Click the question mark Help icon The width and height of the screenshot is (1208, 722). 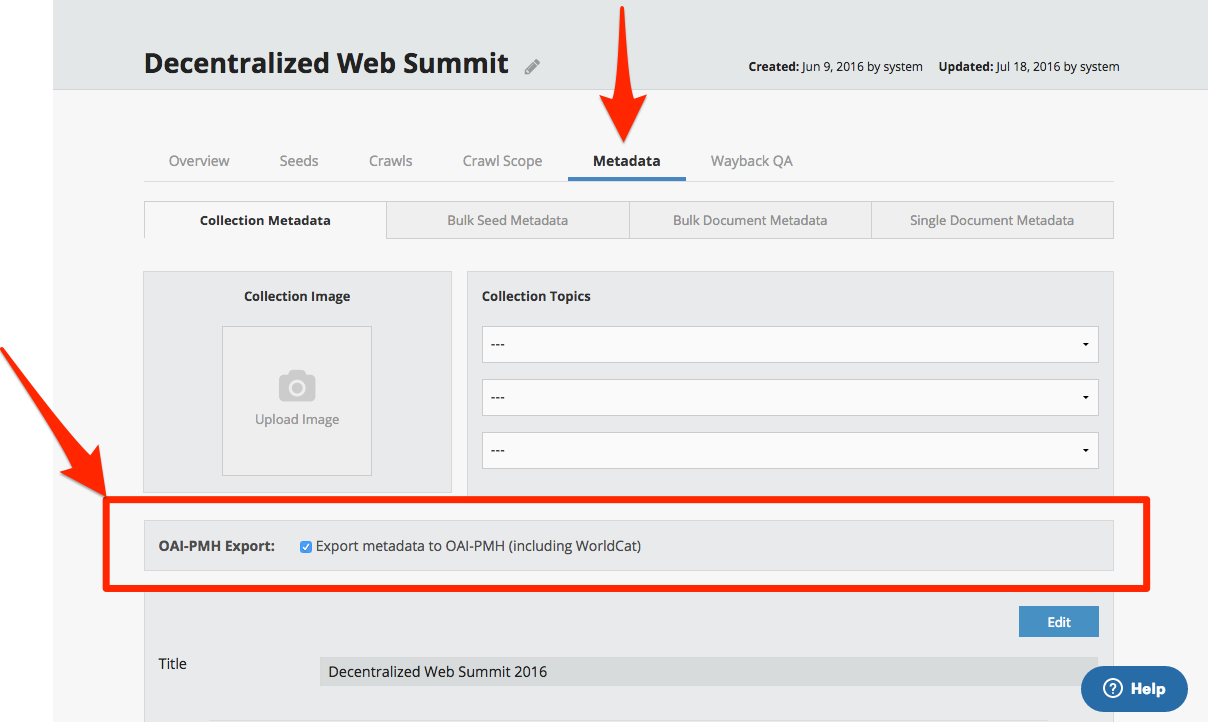1113,688
